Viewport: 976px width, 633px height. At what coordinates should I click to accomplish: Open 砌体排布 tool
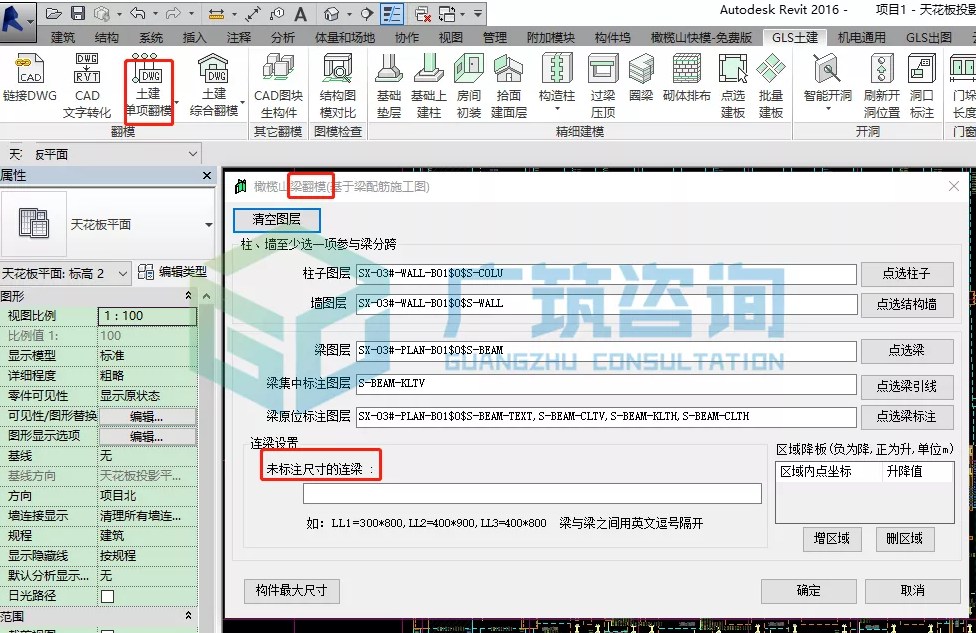pos(687,78)
